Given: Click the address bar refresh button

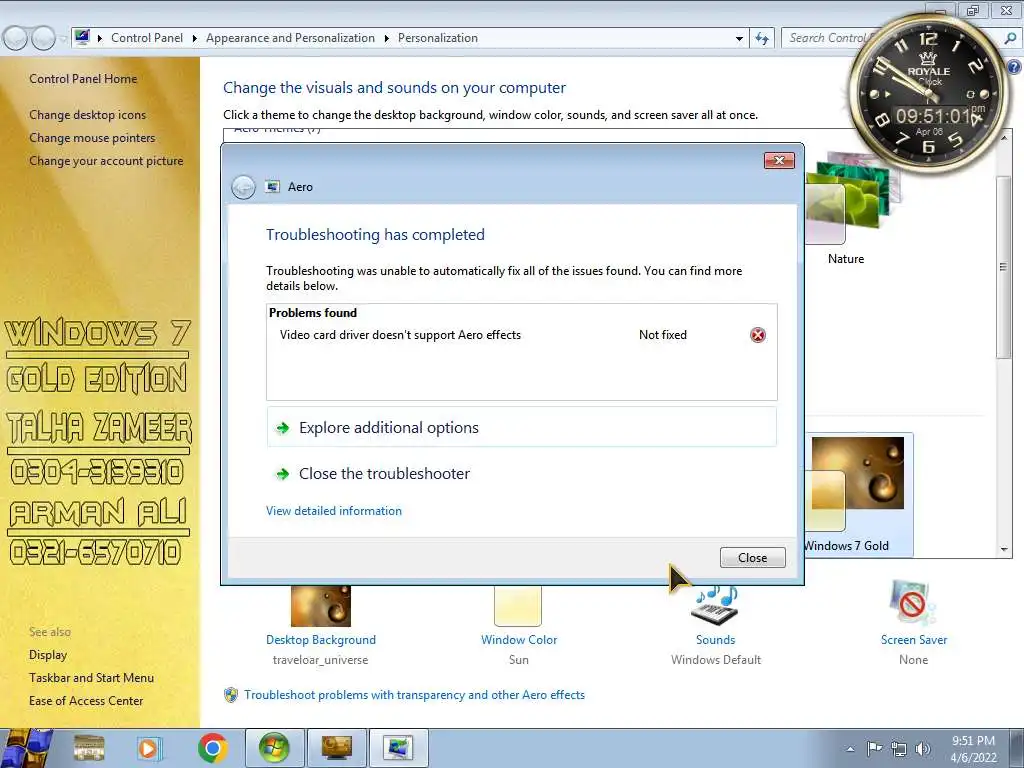Looking at the screenshot, I should pos(761,39).
